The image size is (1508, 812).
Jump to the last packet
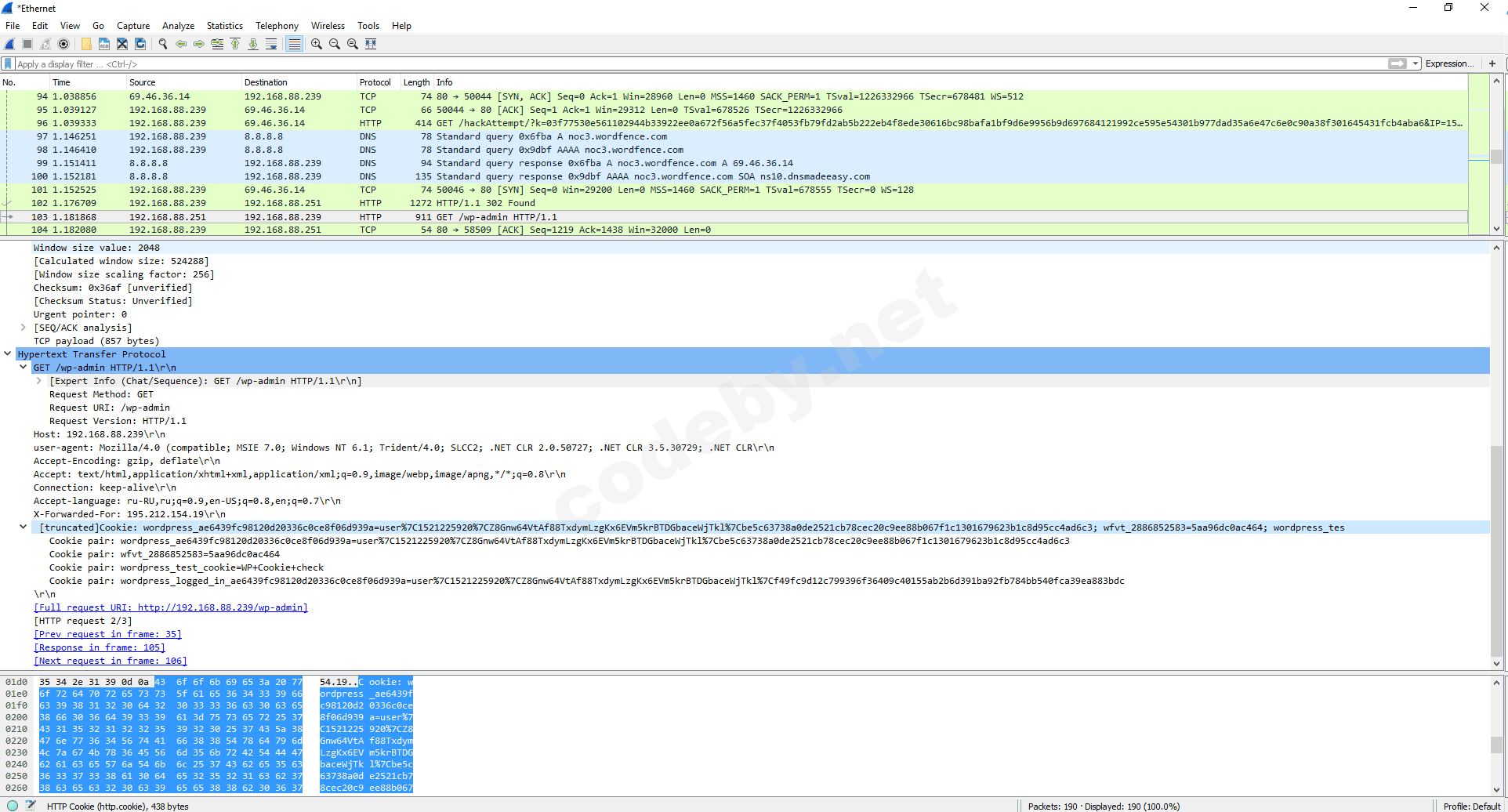tap(253, 44)
